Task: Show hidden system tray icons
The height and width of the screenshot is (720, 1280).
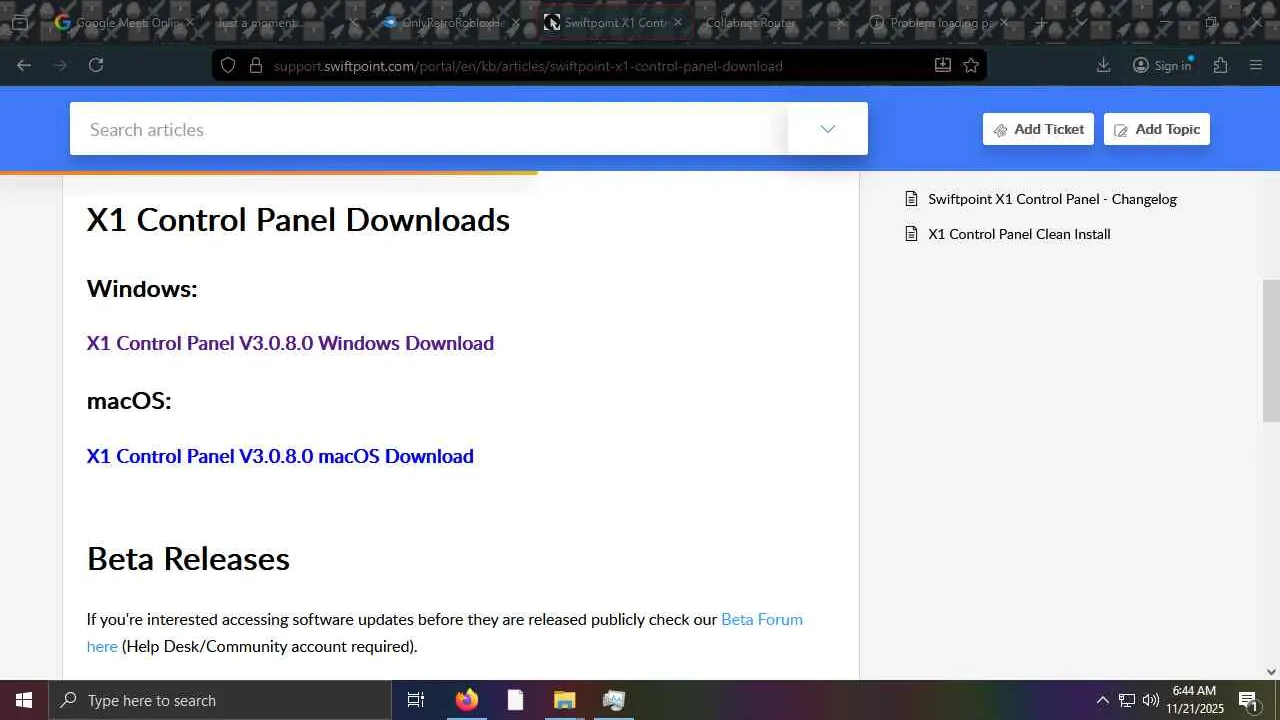Action: tap(1102, 700)
